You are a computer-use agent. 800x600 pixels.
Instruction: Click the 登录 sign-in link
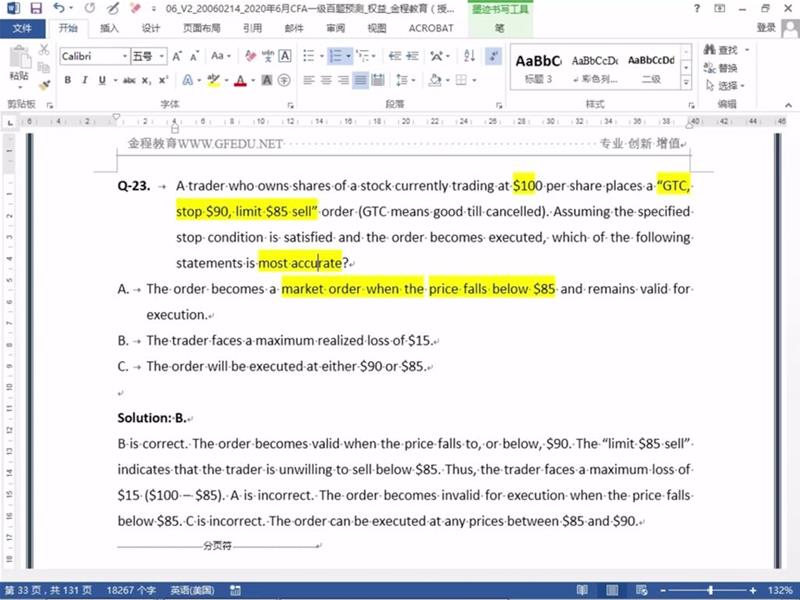pos(766,28)
